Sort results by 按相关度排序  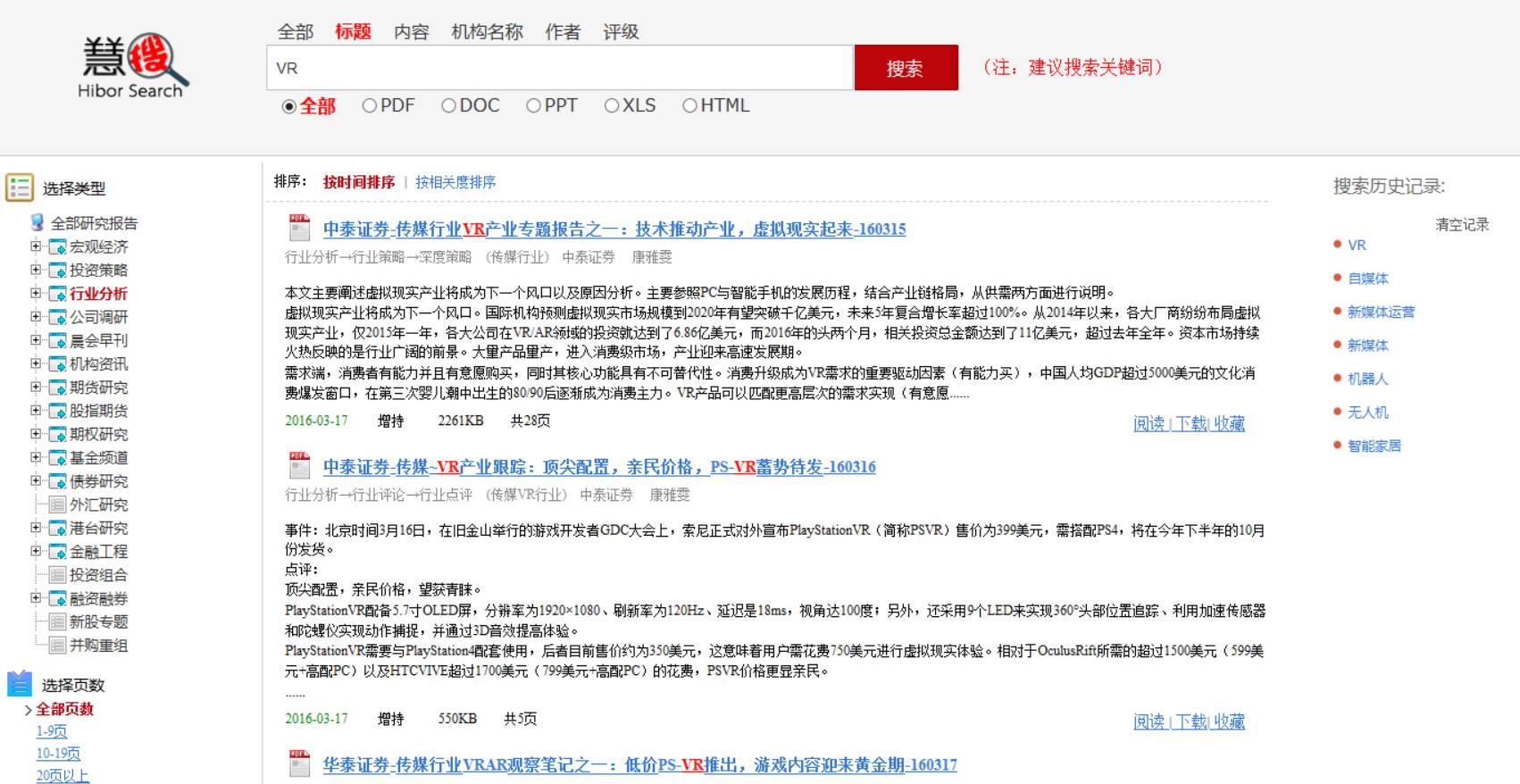pos(455,182)
